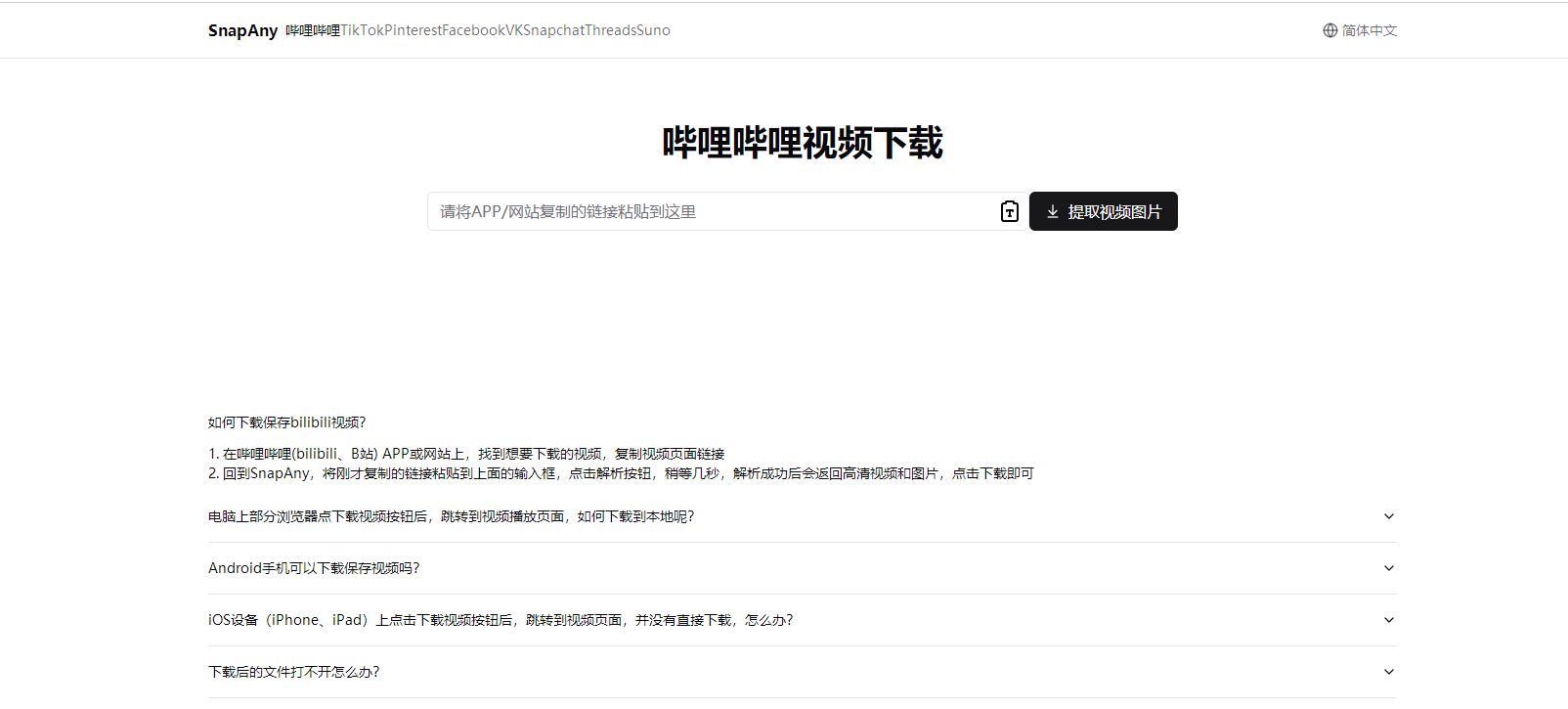Click the paste-from-clipboard icon in the input box

1009,211
